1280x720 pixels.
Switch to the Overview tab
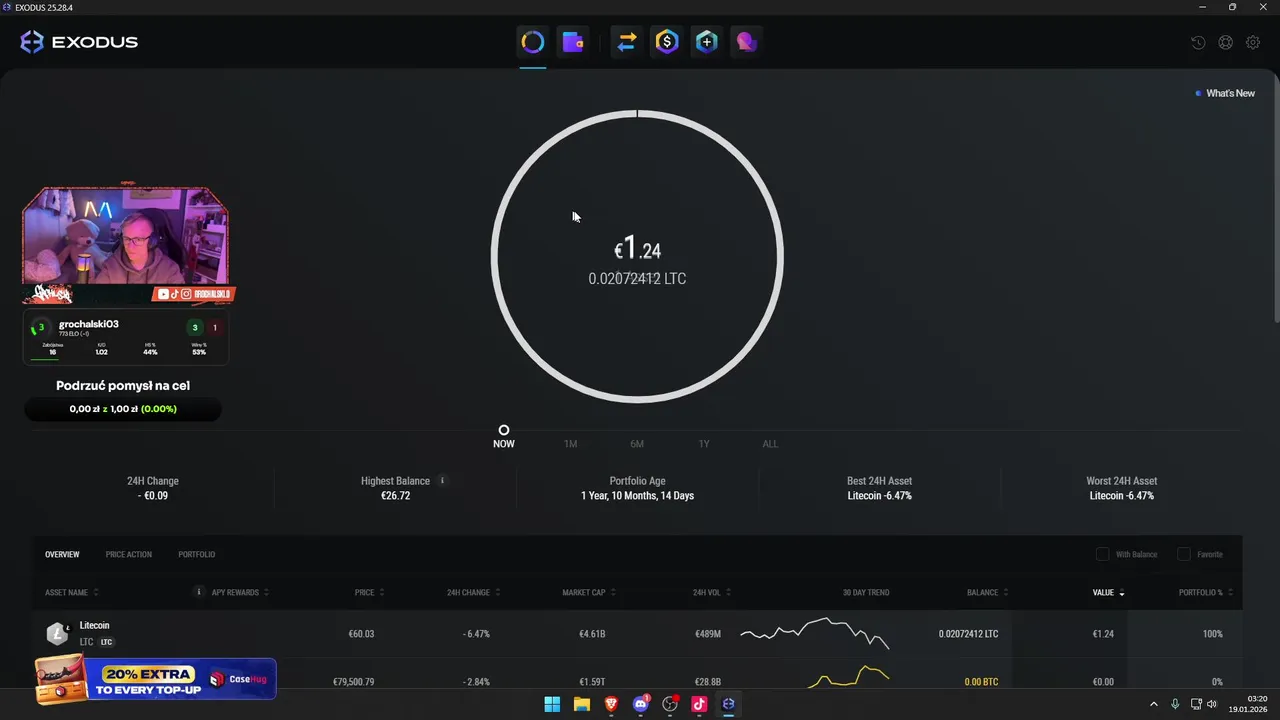pos(62,554)
